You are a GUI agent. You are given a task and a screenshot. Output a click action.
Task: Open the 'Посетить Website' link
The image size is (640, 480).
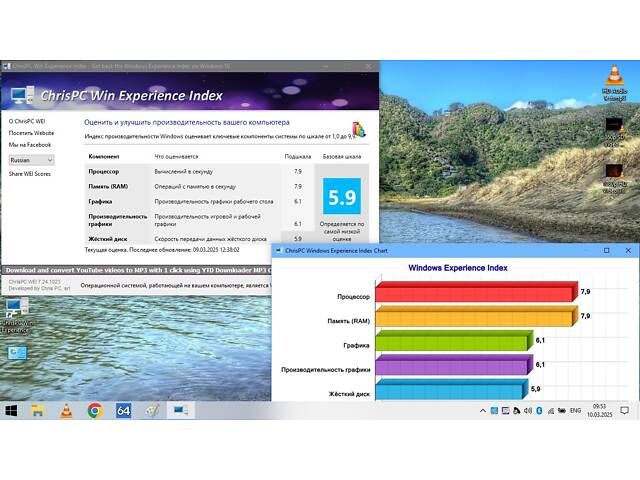pyautogui.click(x=31, y=133)
